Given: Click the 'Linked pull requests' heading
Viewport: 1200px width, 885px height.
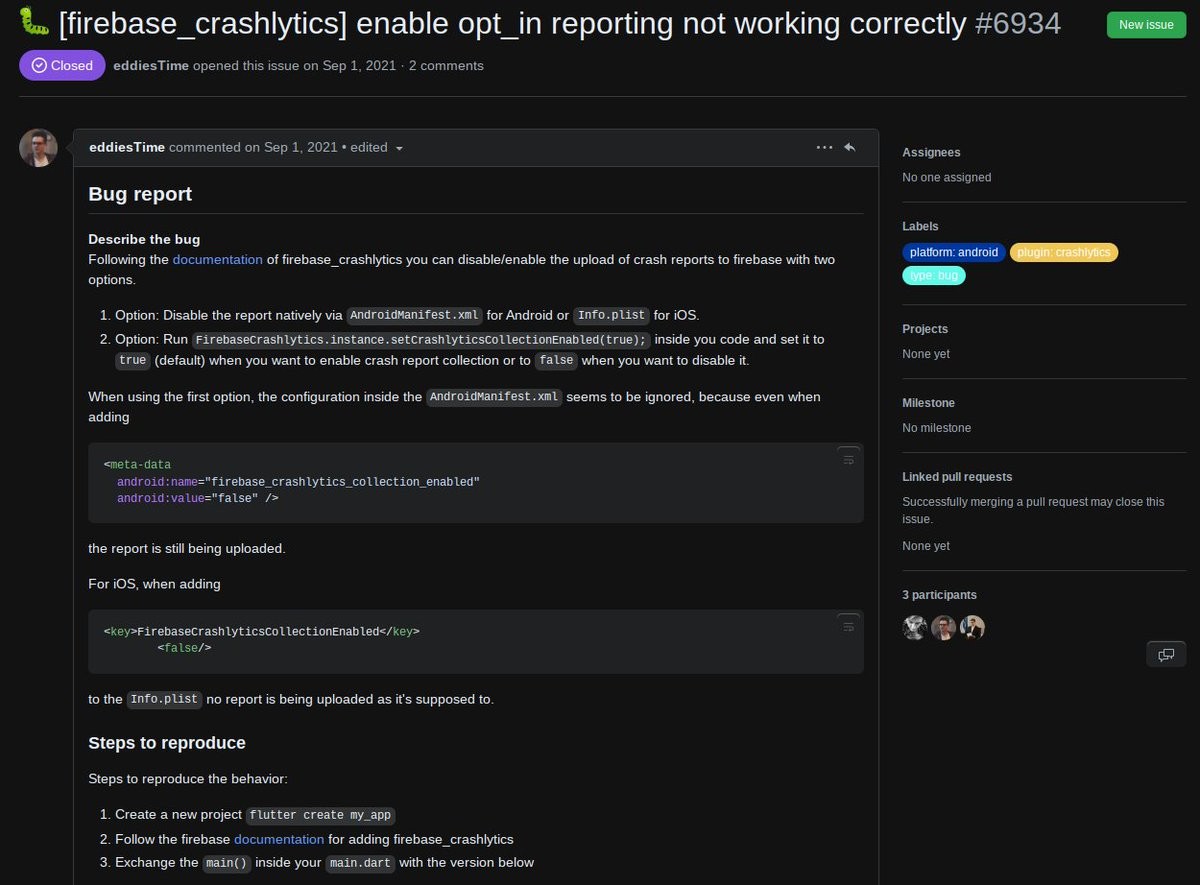Looking at the screenshot, I should (957, 477).
